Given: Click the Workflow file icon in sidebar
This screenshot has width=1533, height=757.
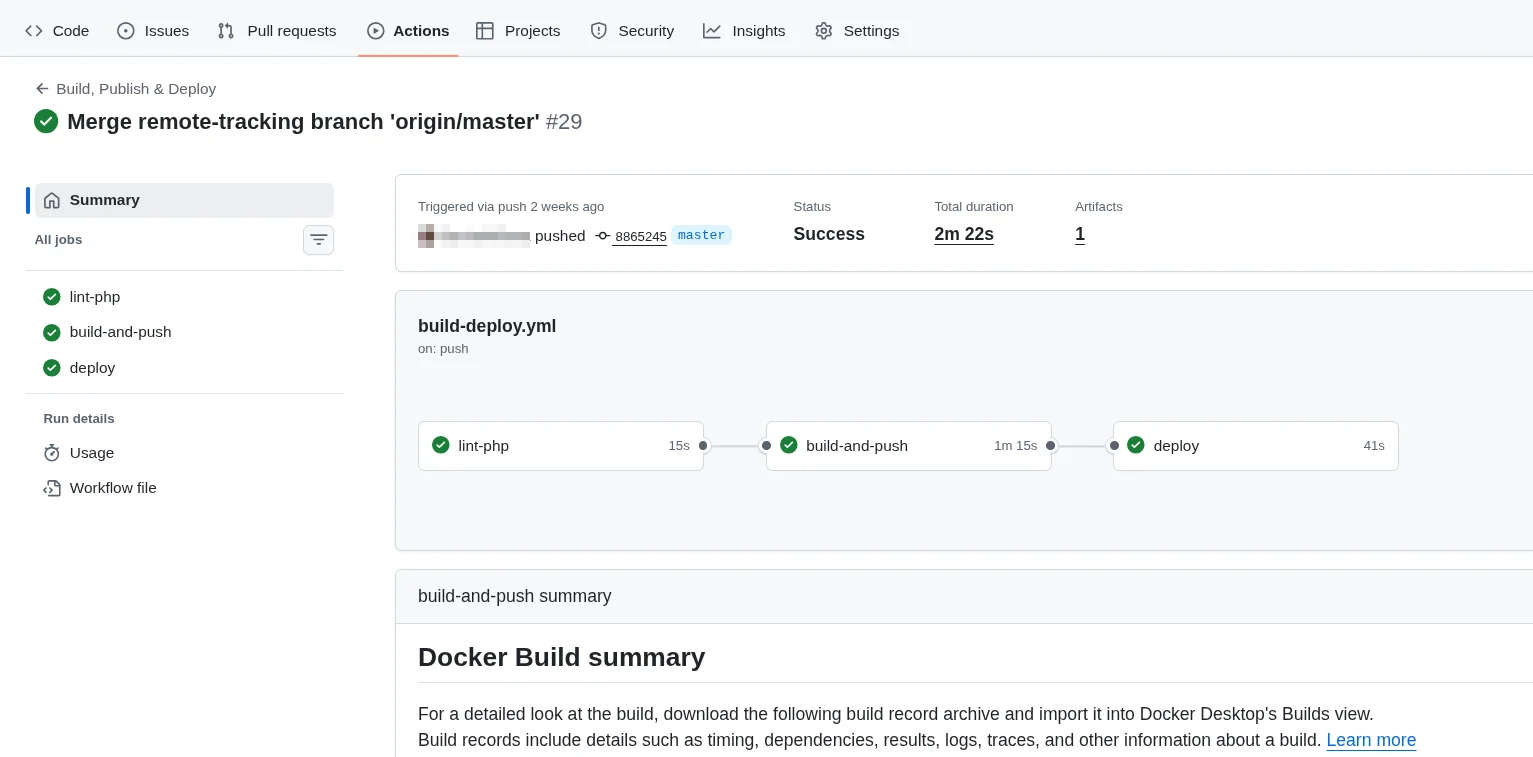Looking at the screenshot, I should coord(51,488).
